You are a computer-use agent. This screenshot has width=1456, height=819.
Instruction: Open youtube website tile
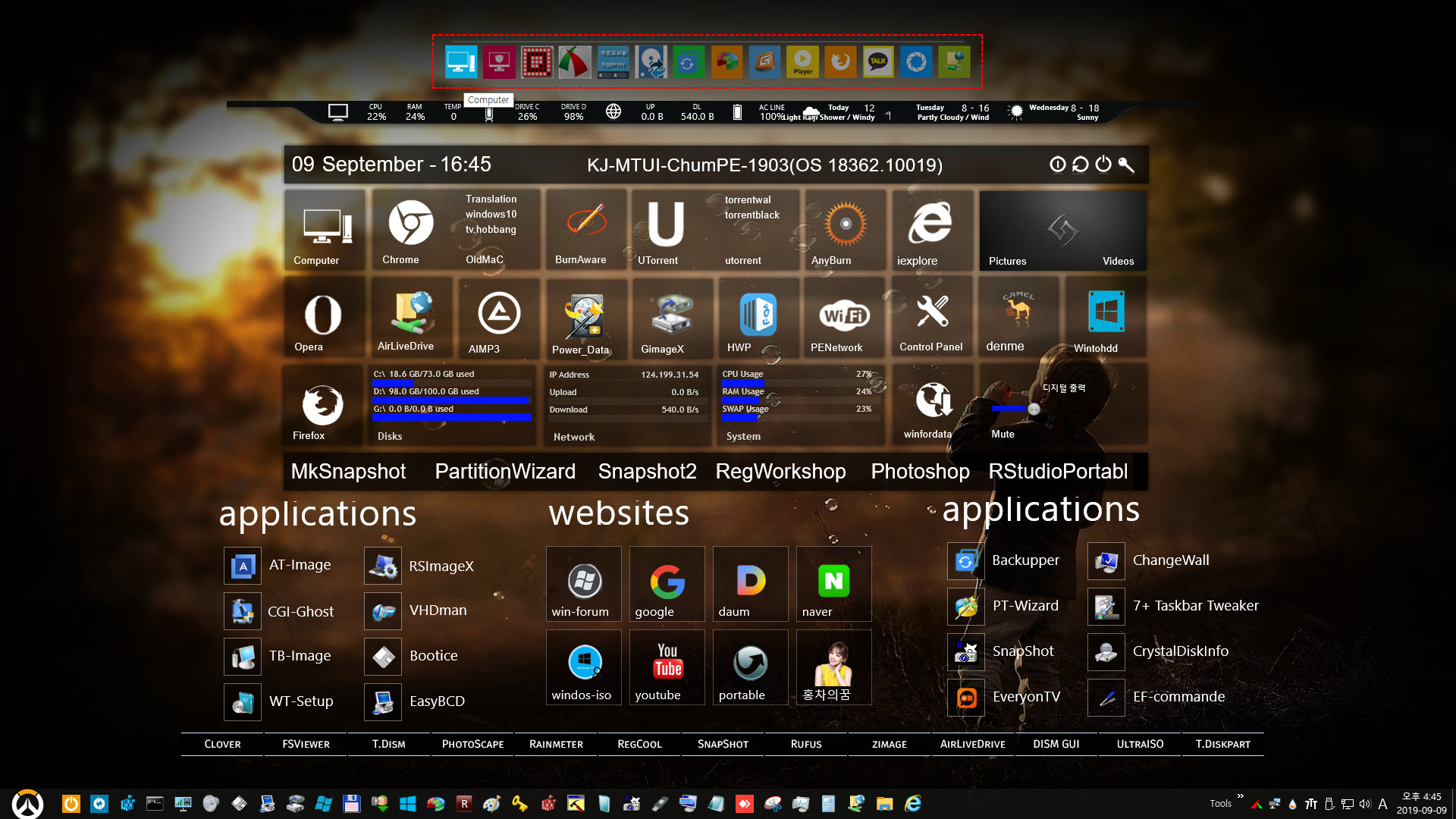pyautogui.click(x=667, y=667)
